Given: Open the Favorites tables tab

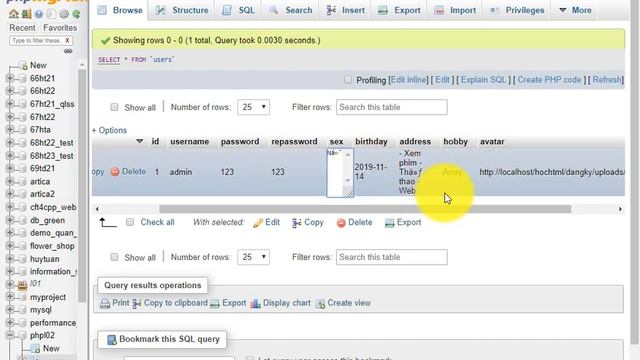Looking at the screenshot, I should [60, 28].
